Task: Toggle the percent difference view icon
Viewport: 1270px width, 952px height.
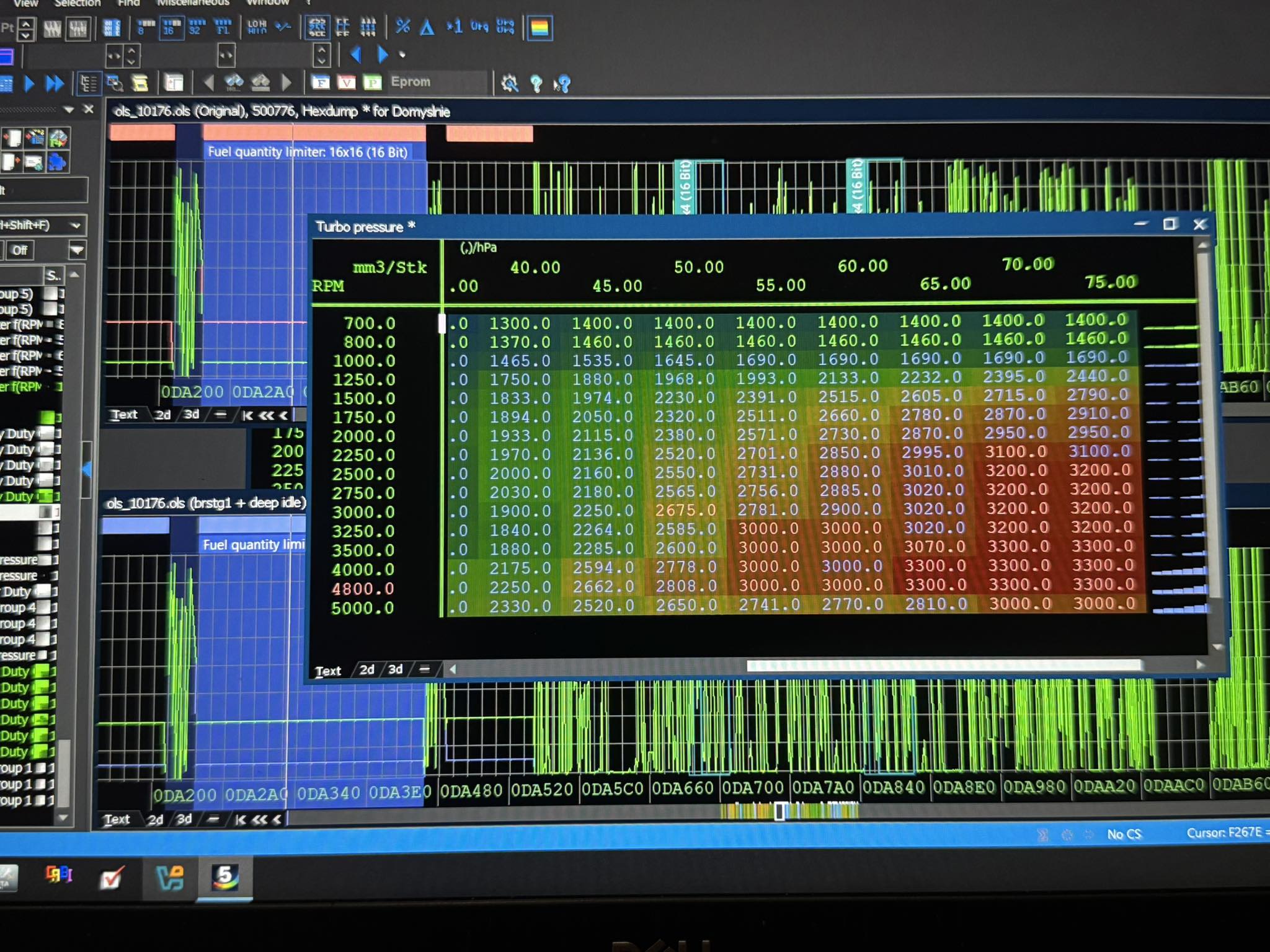Action: (x=402, y=26)
